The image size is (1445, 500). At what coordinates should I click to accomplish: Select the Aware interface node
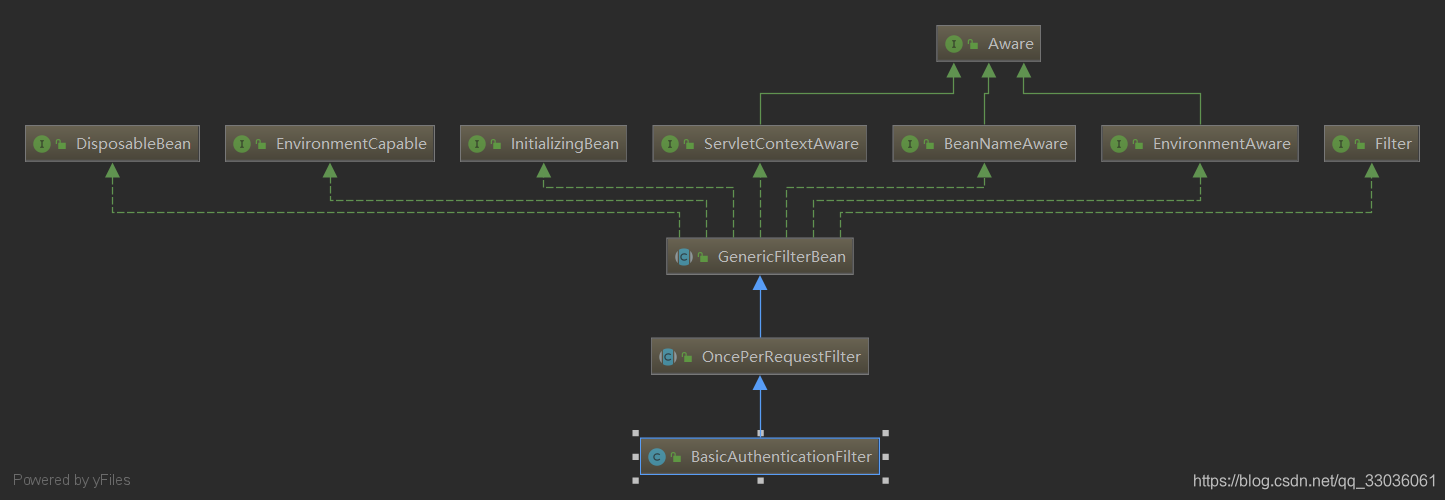click(x=988, y=44)
